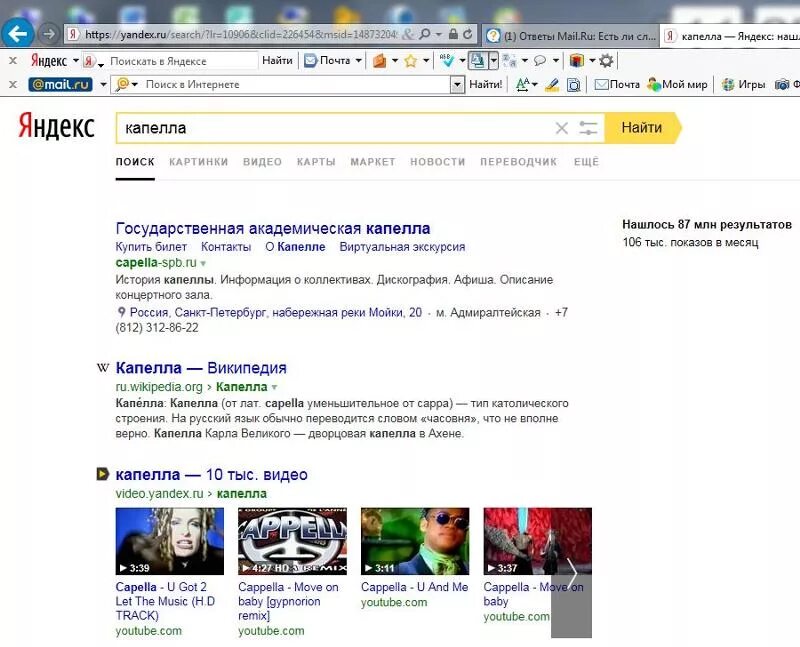This screenshot has height=647, width=800.
Task: Switch to the НОВОСТИ tab
Action: (438, 162)
